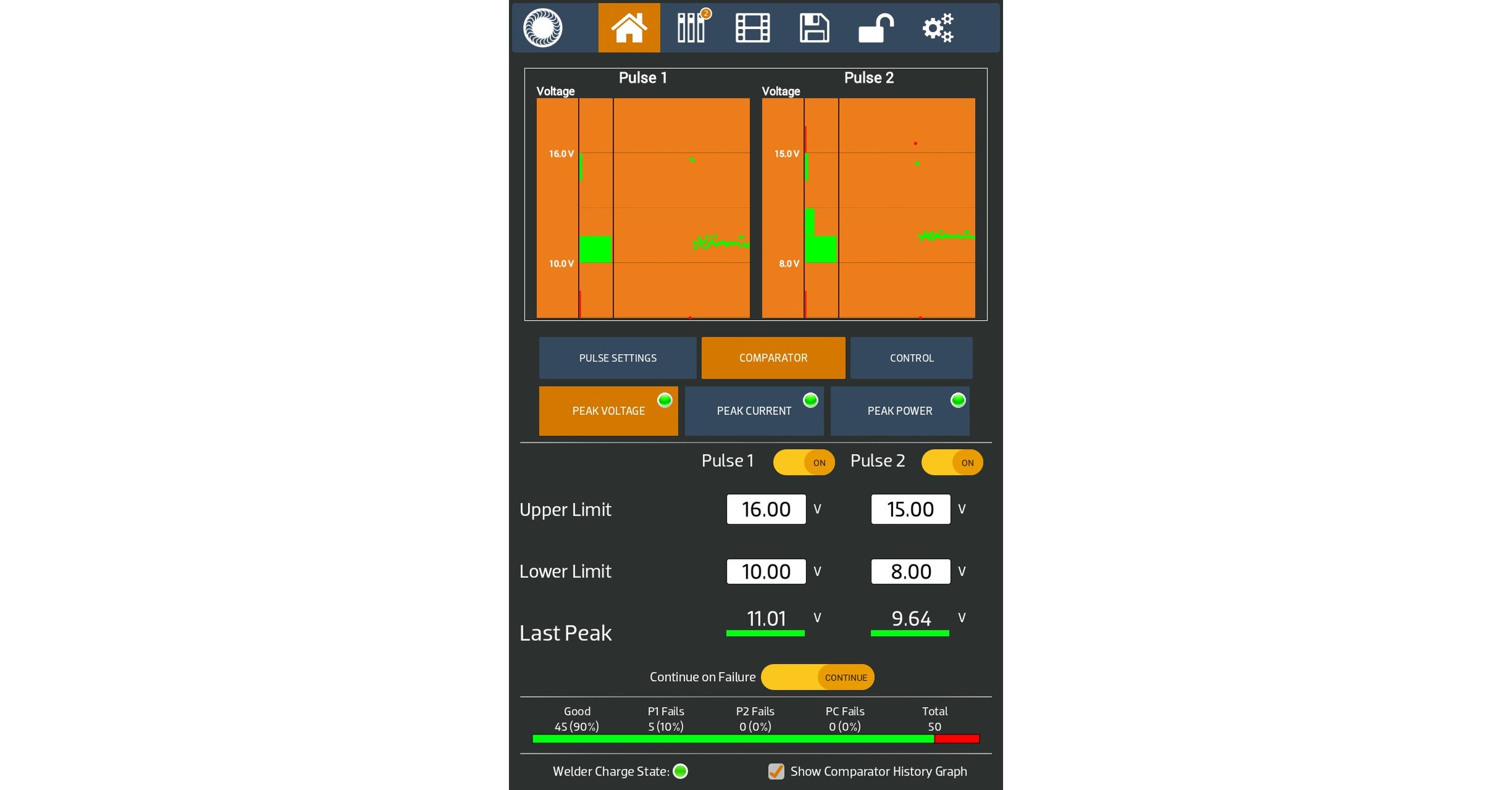Screen dimensions: 1512x790
Task: Click the Pulse 1 Upper Limit field showing 16.00
Action: pyautogui.click(x=766, y=509)
